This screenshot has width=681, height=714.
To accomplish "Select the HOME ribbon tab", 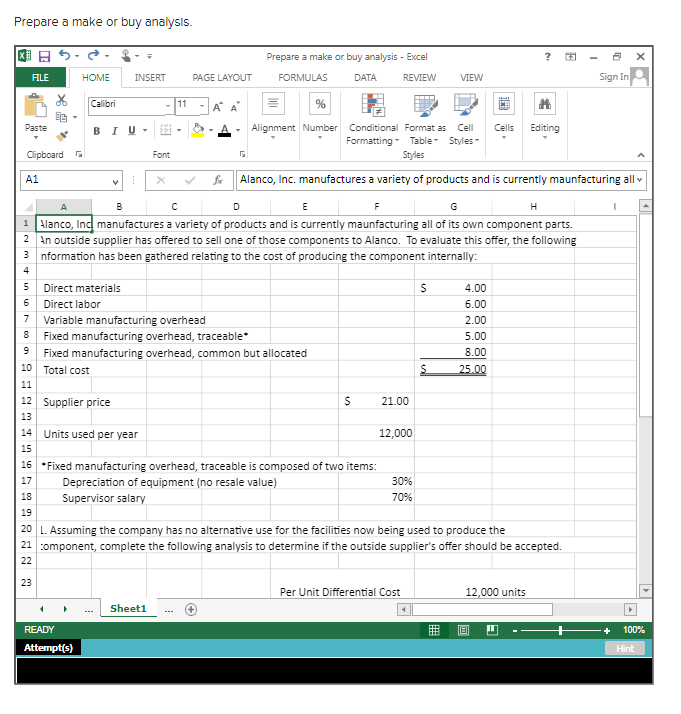I will pyautogui.click(x=96, y=77).
